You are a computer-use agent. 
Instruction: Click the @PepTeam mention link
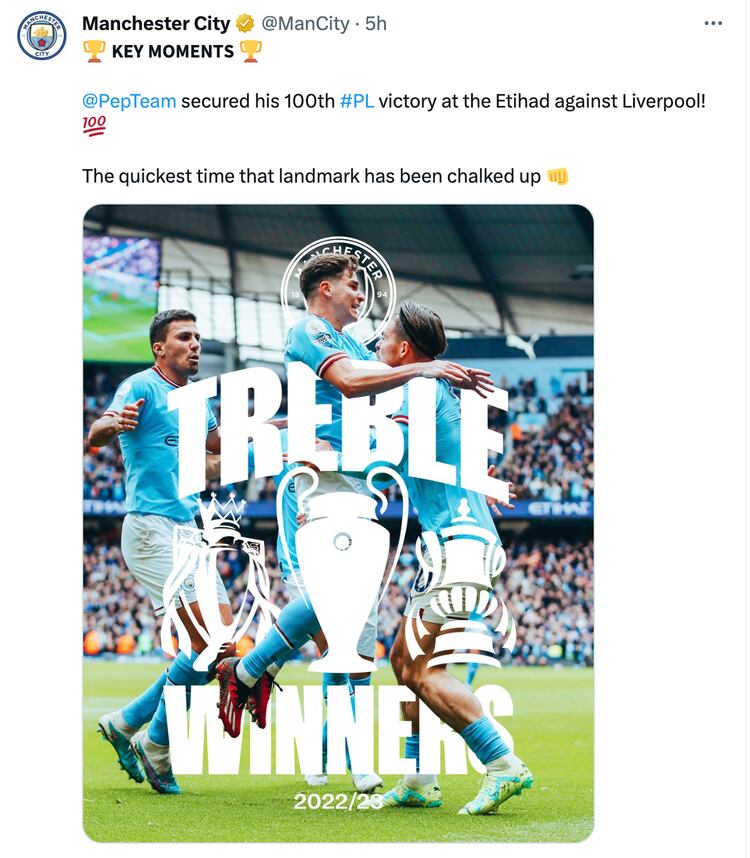tap(129, 101)
